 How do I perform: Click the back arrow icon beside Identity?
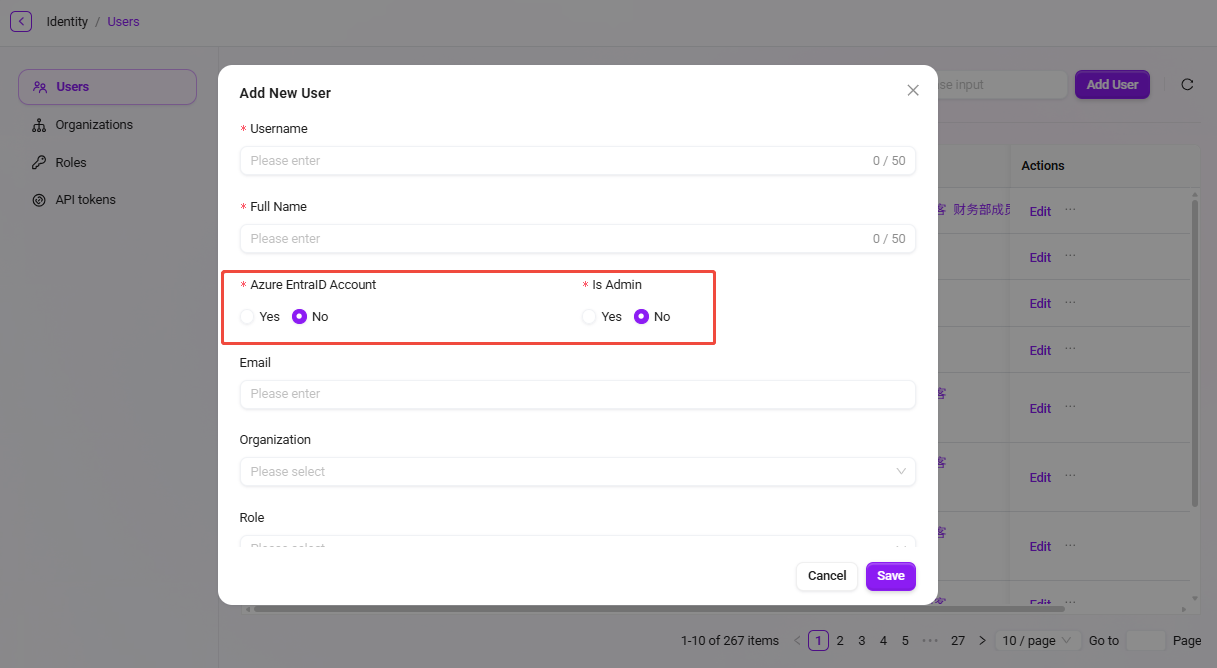tap(21, 21)
